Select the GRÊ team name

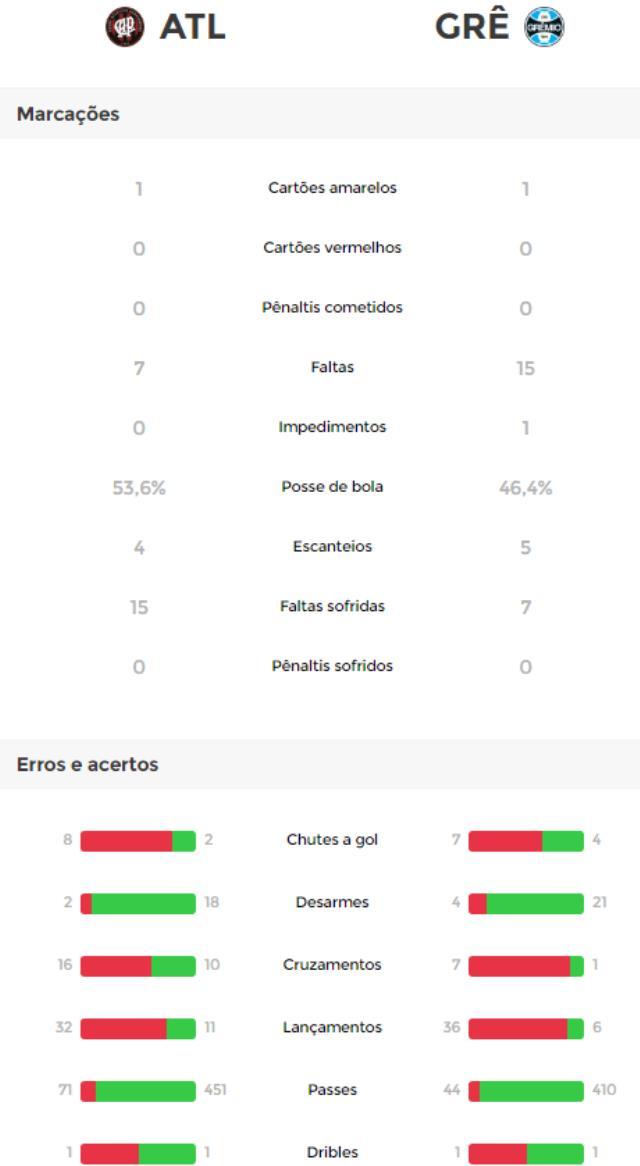pyautogui.click(x=472, y=27)
